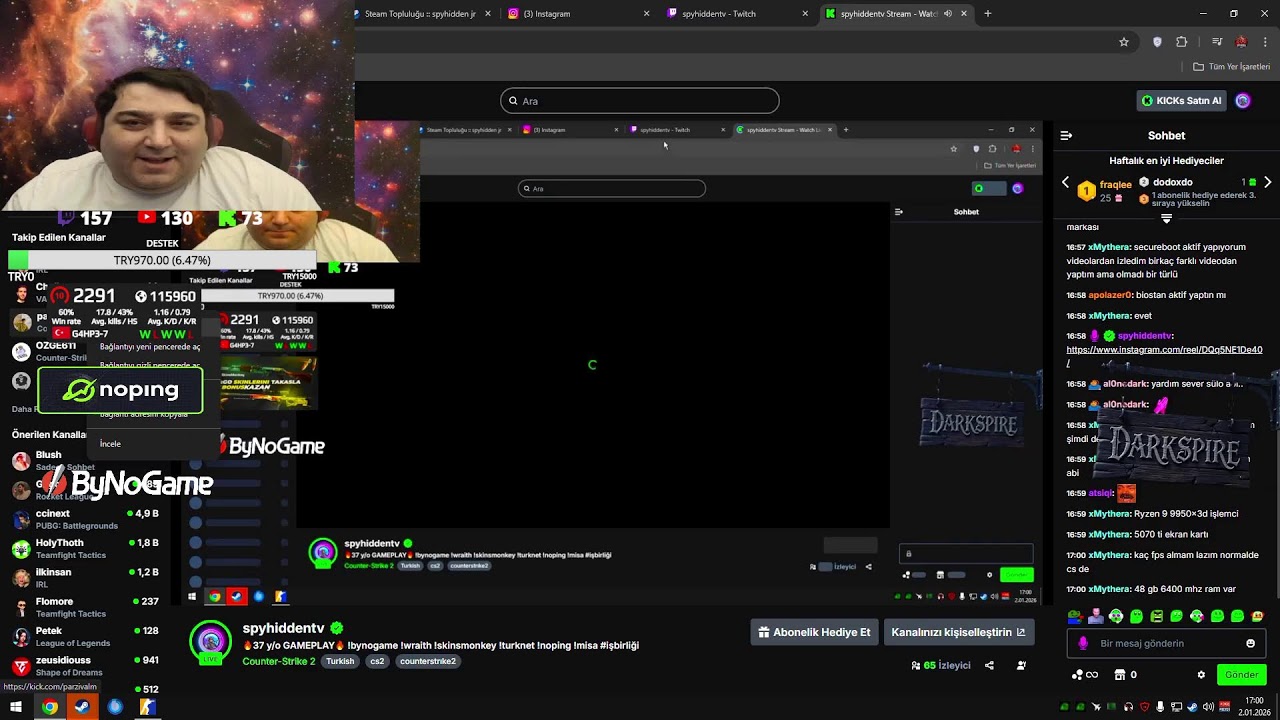Image resolution: width=1280 pixels, height=720 pixels.
Task: Open the moderator user icon next to share
Action: tap(1021, 665)
